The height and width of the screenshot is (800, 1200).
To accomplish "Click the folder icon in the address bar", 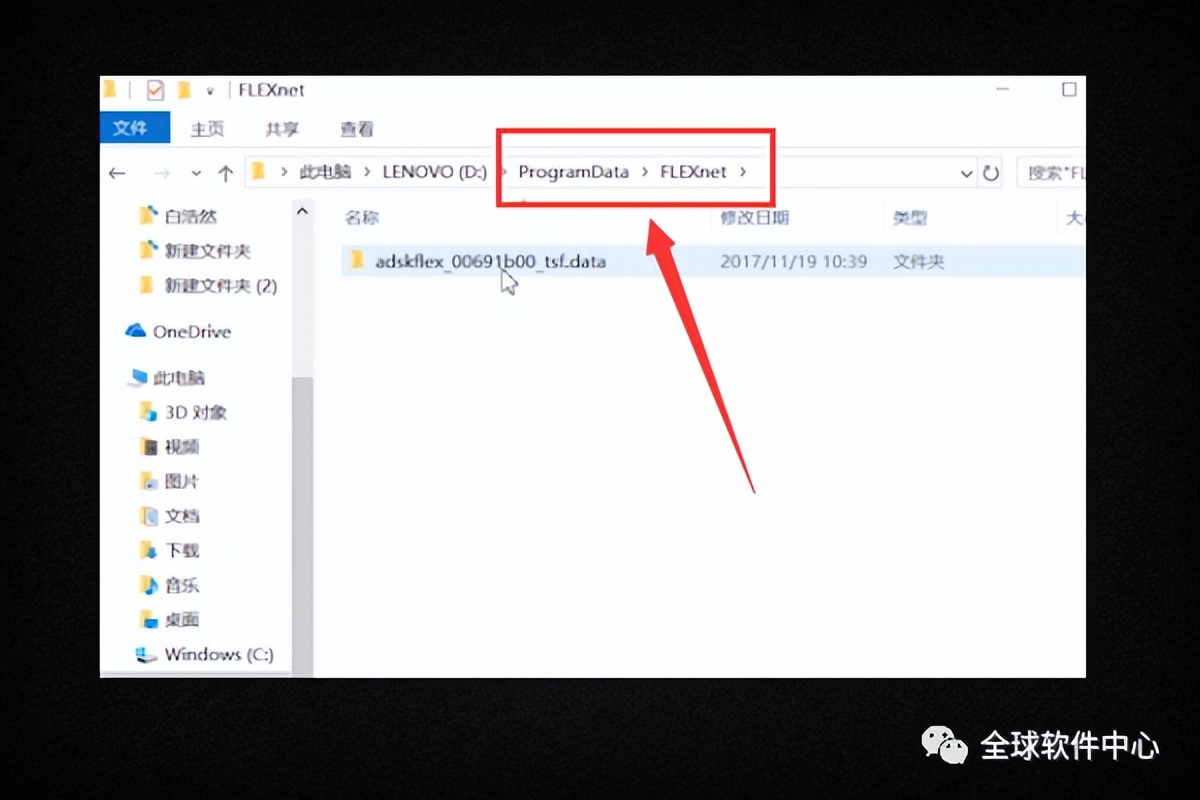I will tap(259, 171).
